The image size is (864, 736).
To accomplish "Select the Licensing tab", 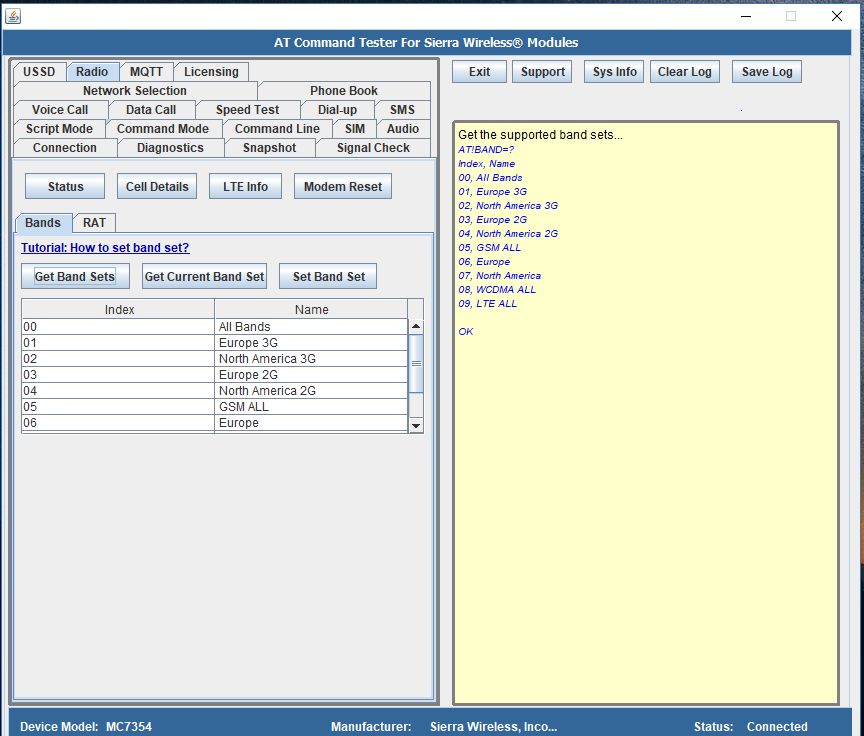I will click(x=211, y=72).
